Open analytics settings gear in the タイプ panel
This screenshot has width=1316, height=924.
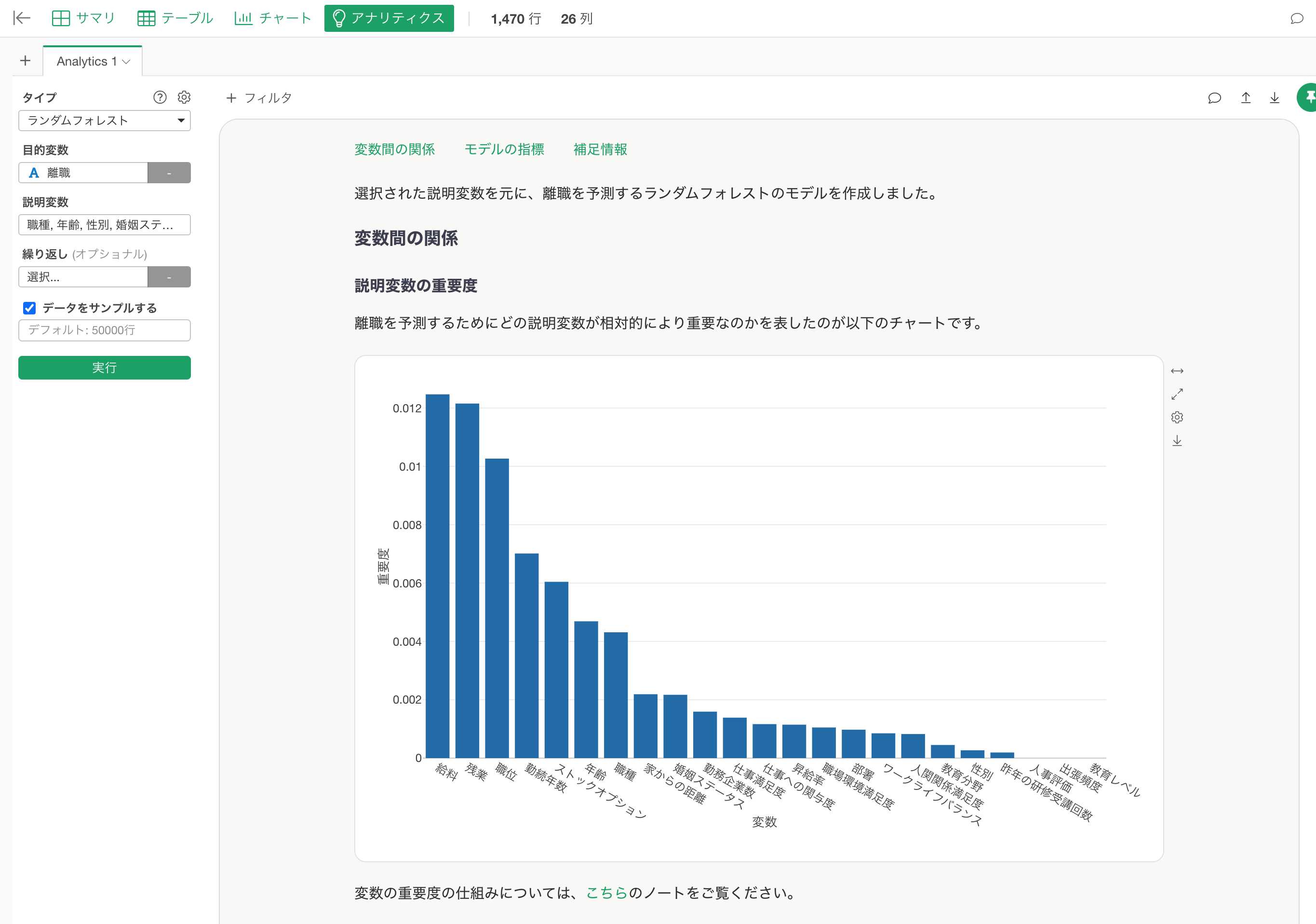184,97
